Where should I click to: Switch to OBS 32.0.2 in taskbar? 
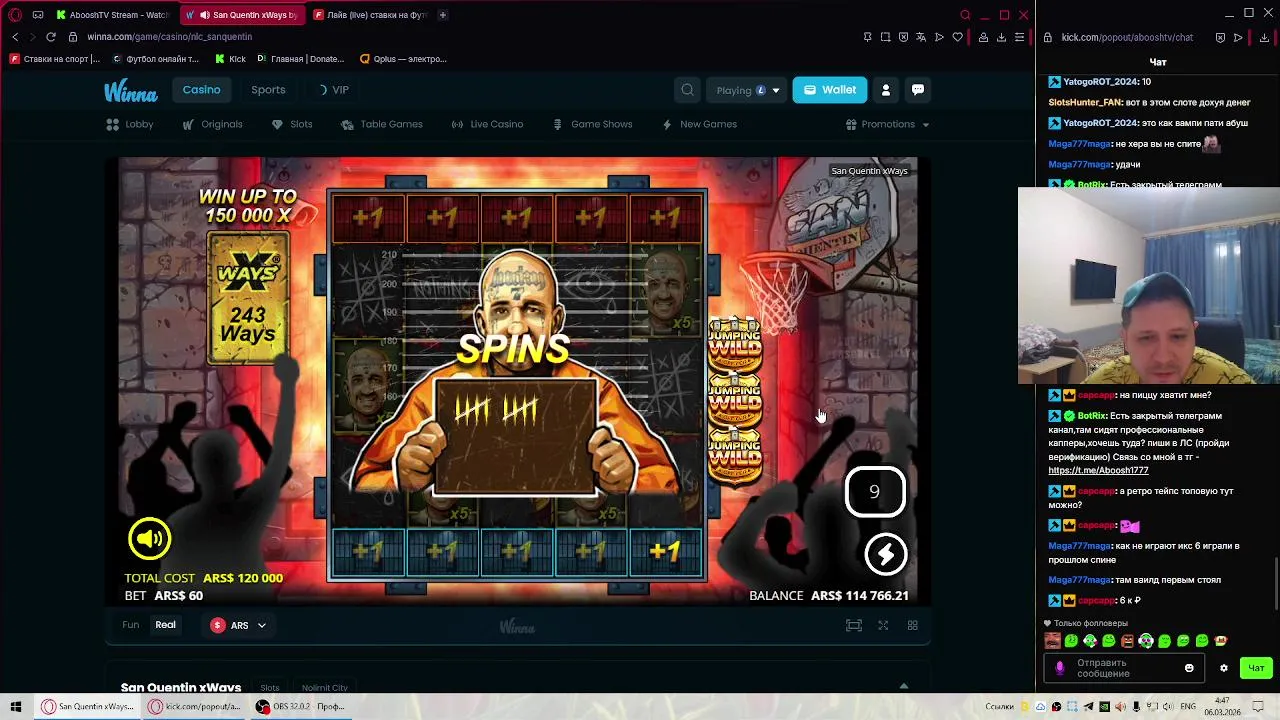tap(300, 706)
